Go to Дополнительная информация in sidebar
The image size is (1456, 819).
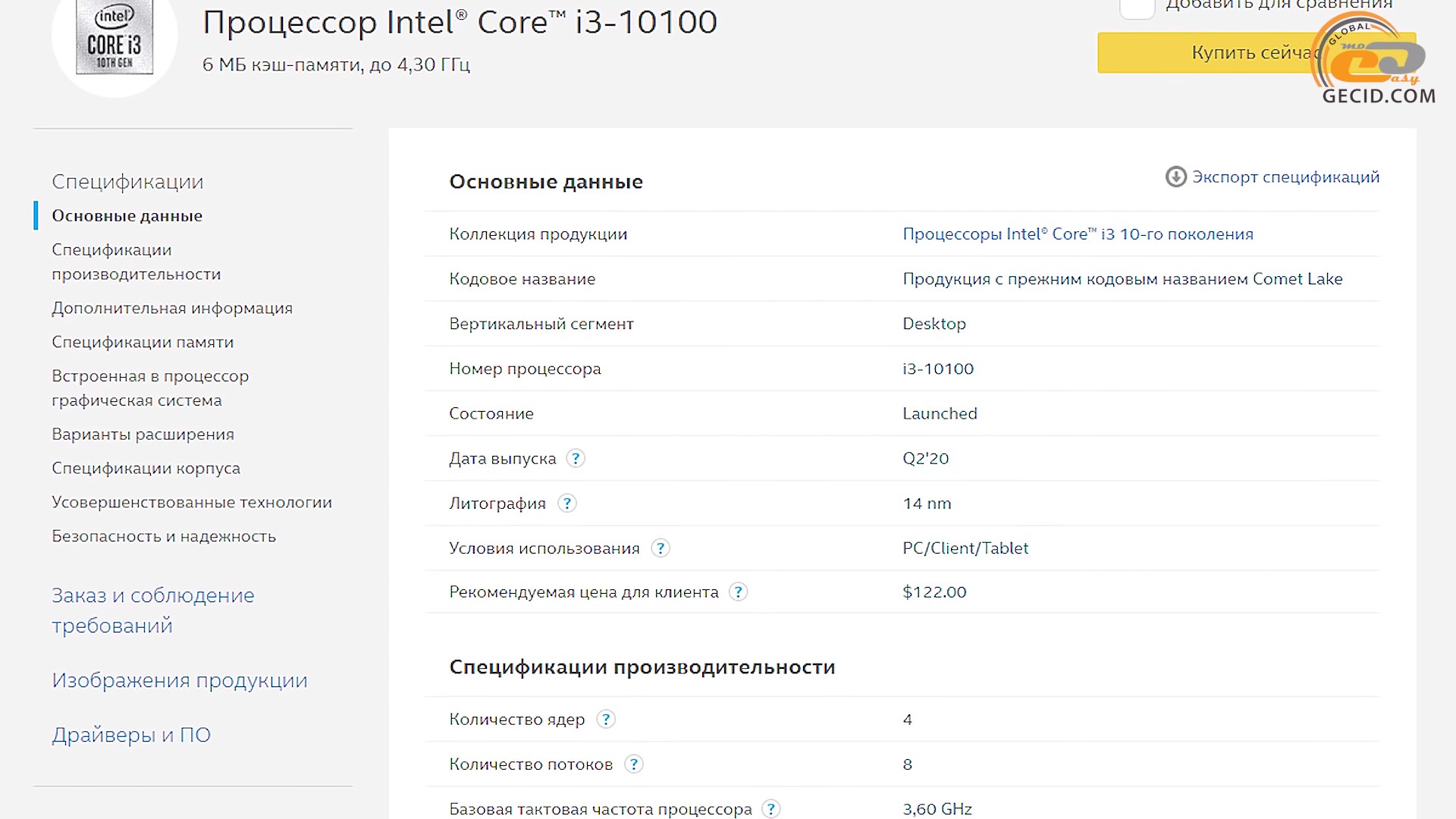tap(172, 308)
